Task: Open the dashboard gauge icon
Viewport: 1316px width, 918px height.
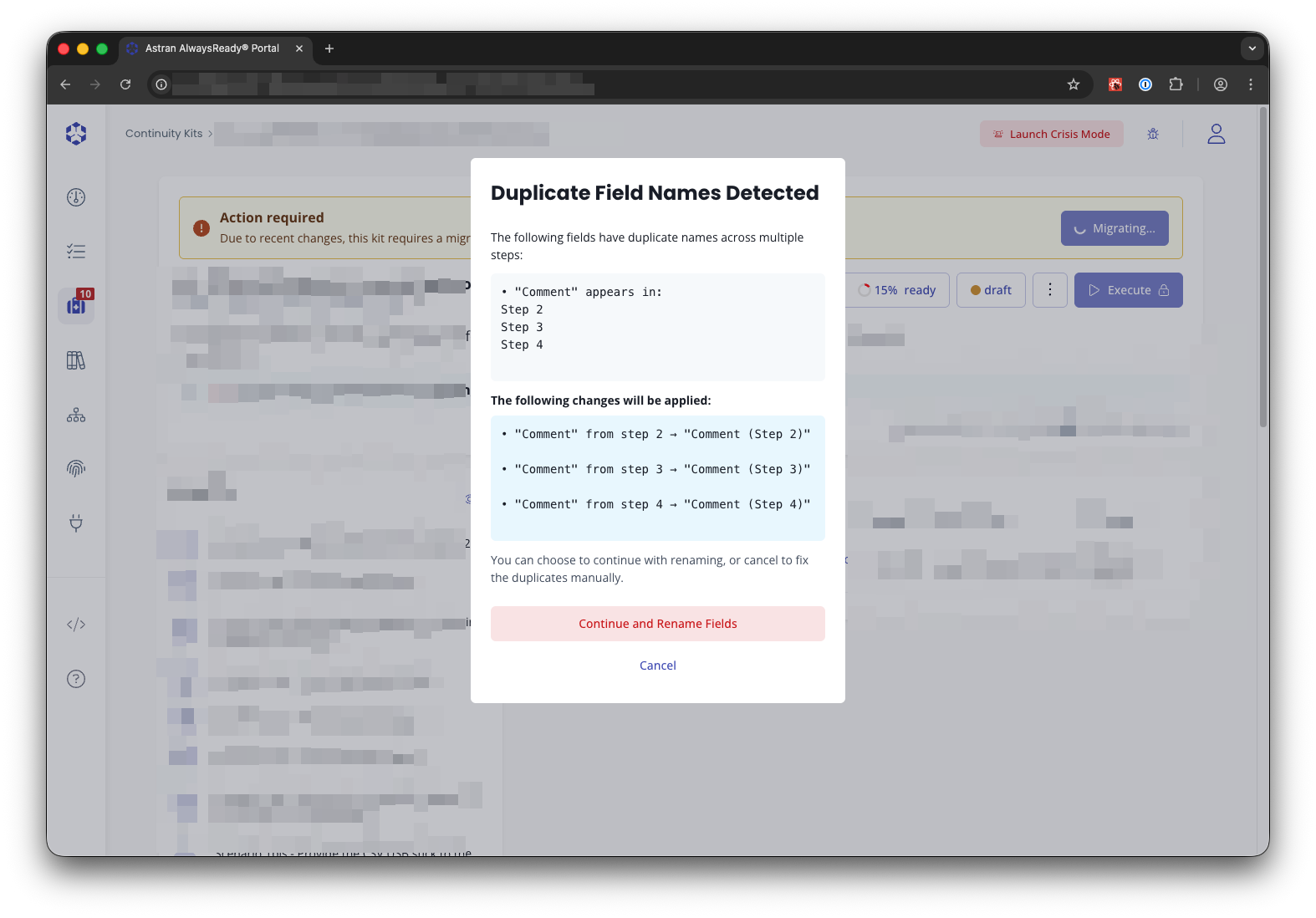Action: pos(76,197)
